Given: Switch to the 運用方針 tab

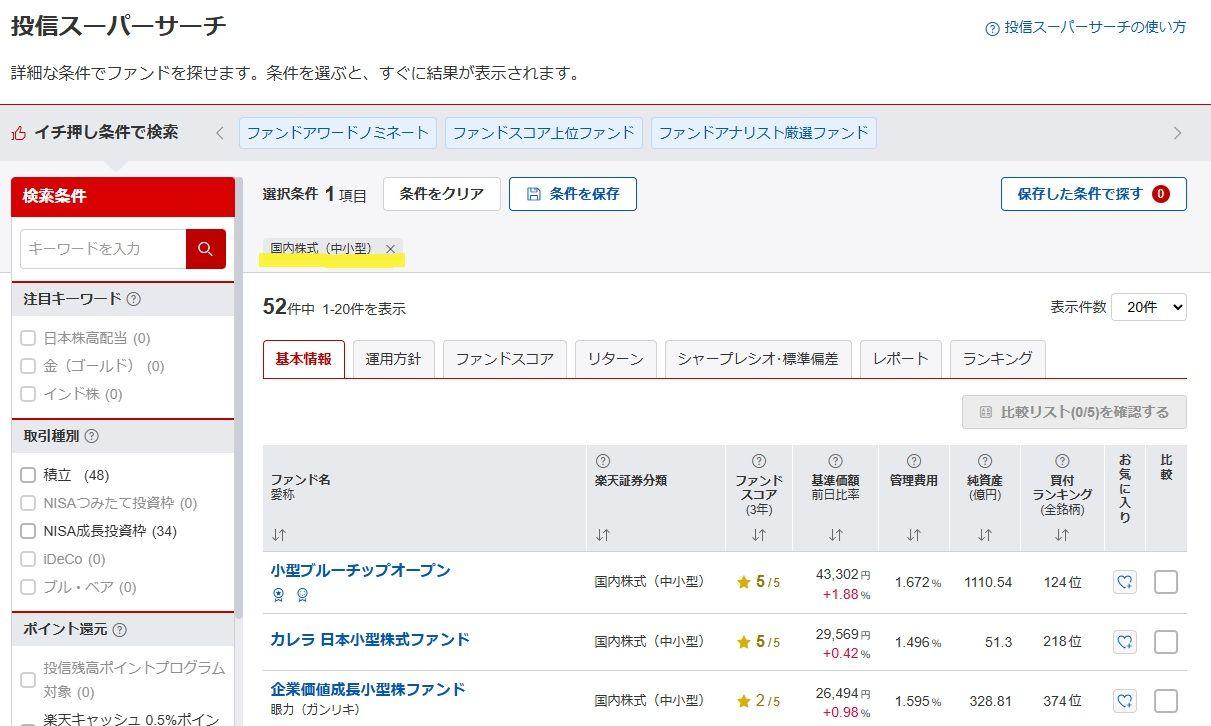Looking at the screenshot, I should (394, 359).
